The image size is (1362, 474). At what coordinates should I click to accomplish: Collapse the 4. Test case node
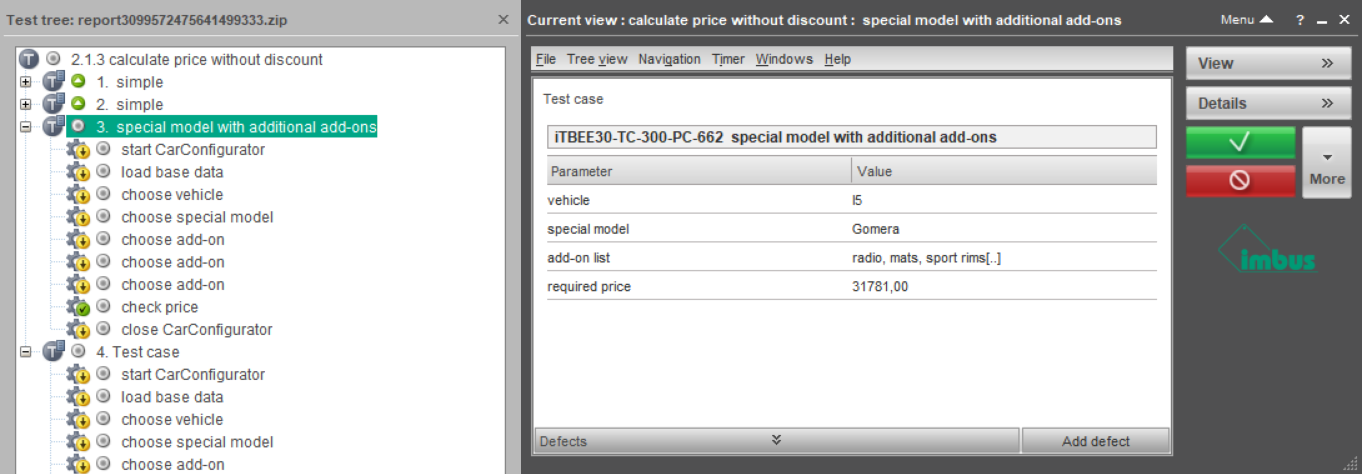click(x=25, y=352)
